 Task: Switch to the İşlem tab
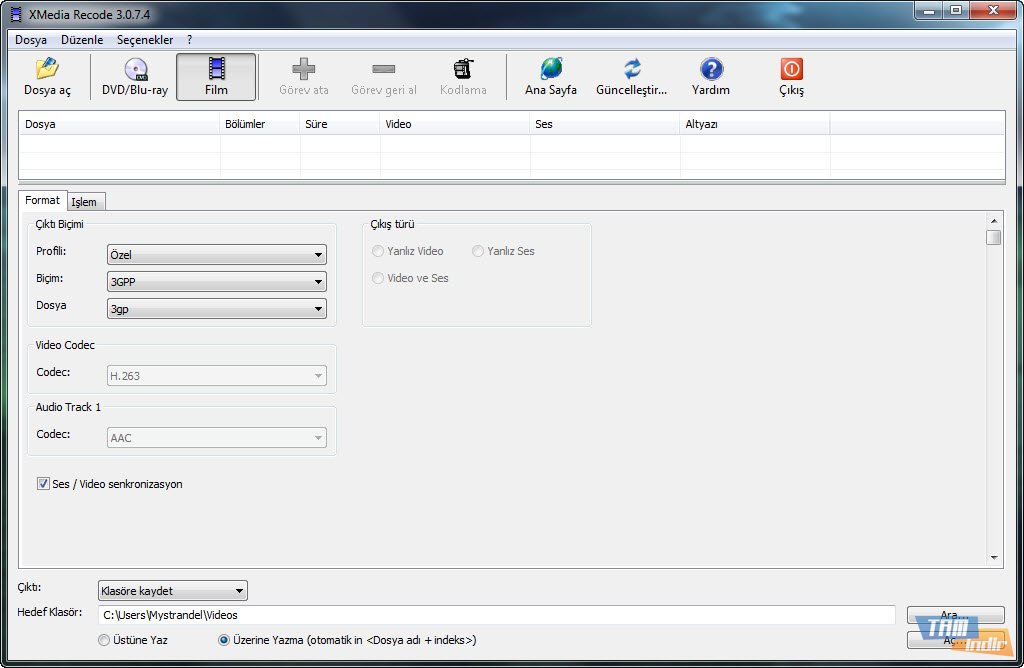click(84, 202)
